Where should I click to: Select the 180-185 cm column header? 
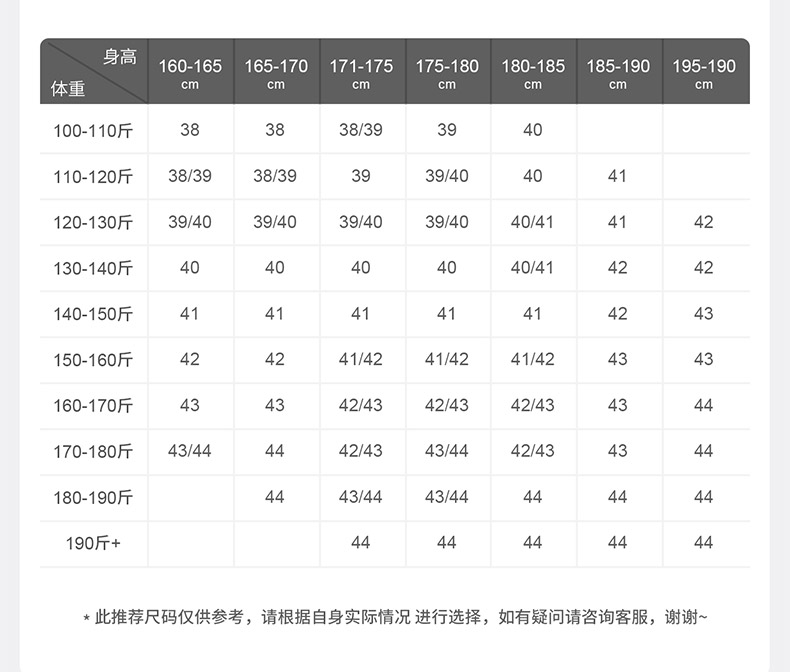(x=533, y=73)
